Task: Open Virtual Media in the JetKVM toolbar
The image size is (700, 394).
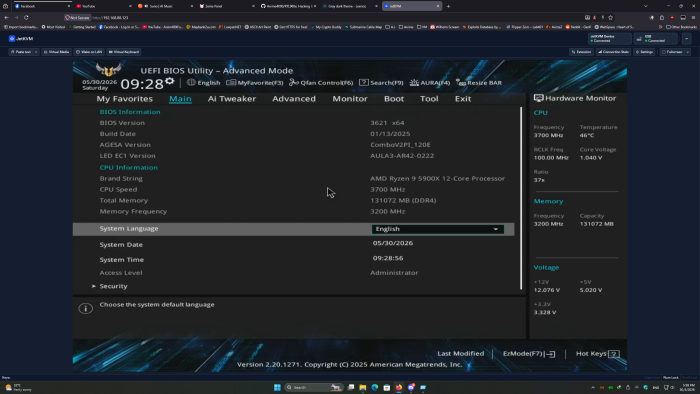Action: 56,52
